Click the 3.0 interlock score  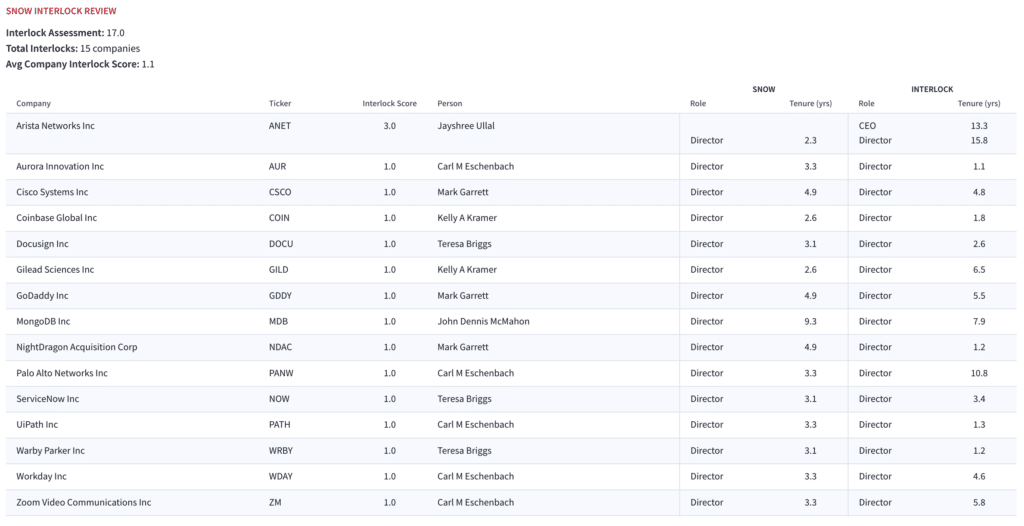point(389,125)
